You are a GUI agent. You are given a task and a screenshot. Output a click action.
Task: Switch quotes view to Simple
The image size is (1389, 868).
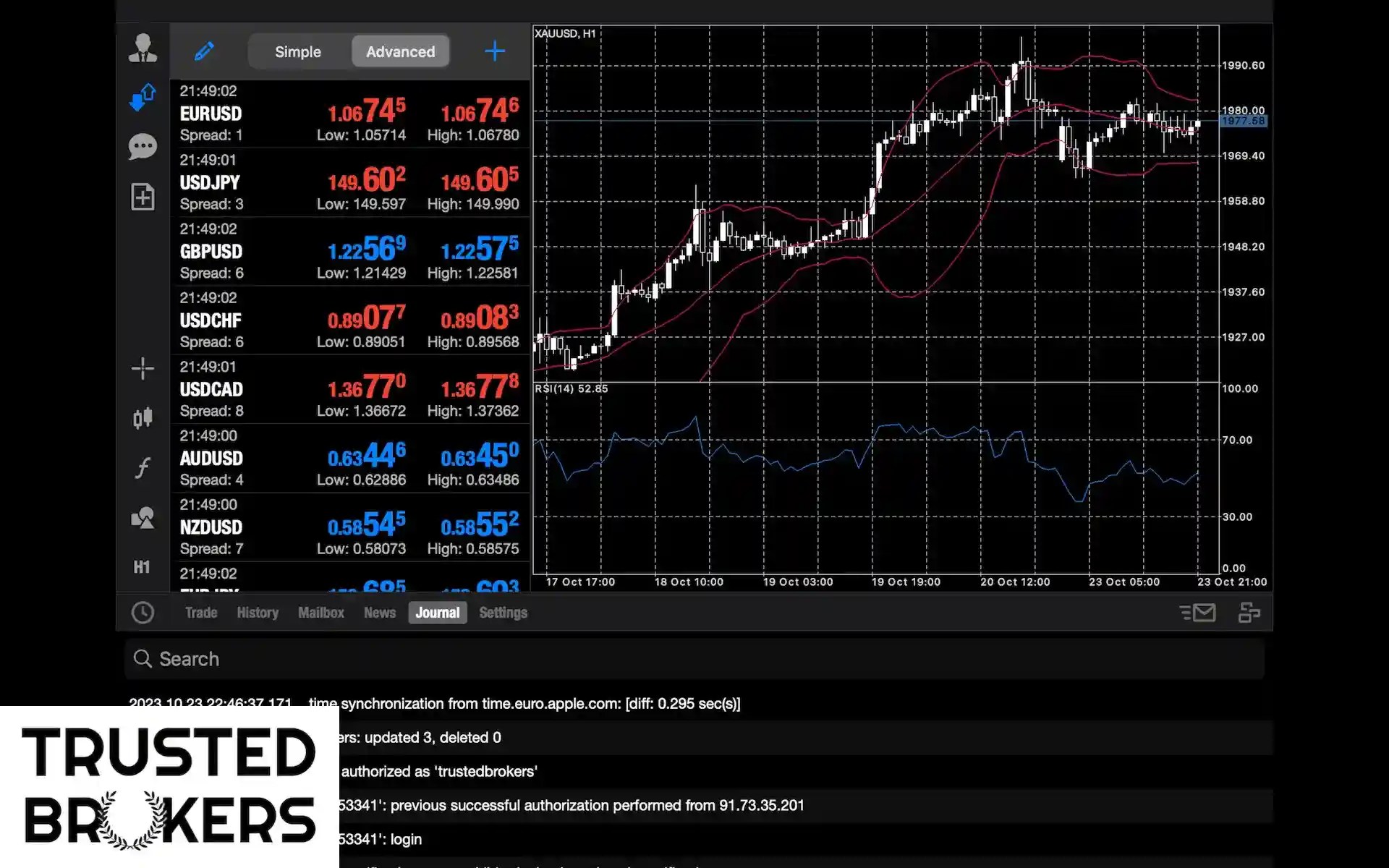point(298,52)
